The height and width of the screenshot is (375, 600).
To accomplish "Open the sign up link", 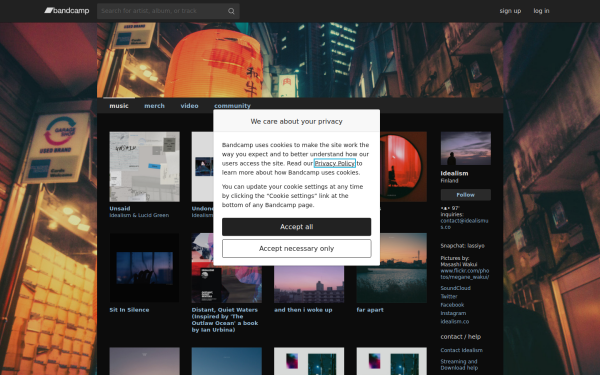I will point(510,11).
